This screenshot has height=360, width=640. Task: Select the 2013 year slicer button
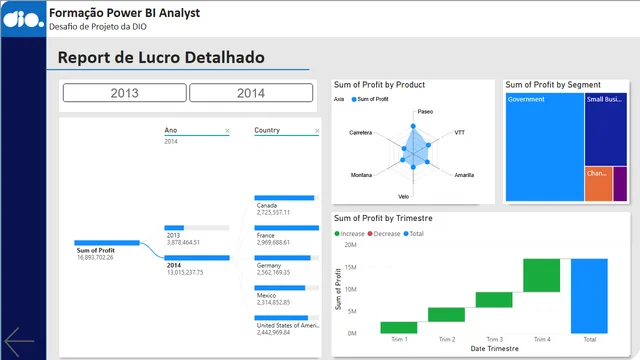point(124,93)
